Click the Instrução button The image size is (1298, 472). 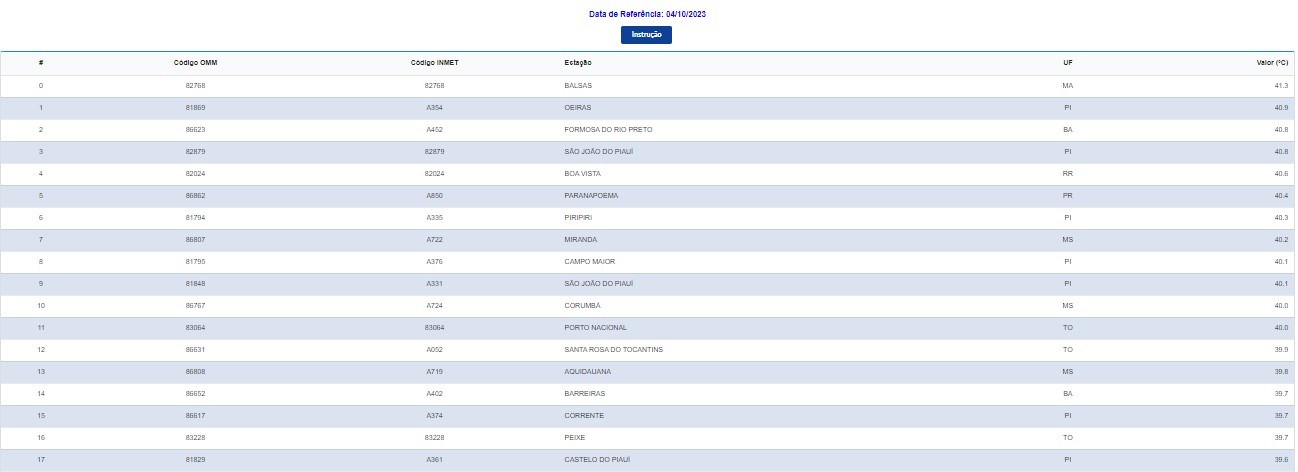[x=646, y=35]
